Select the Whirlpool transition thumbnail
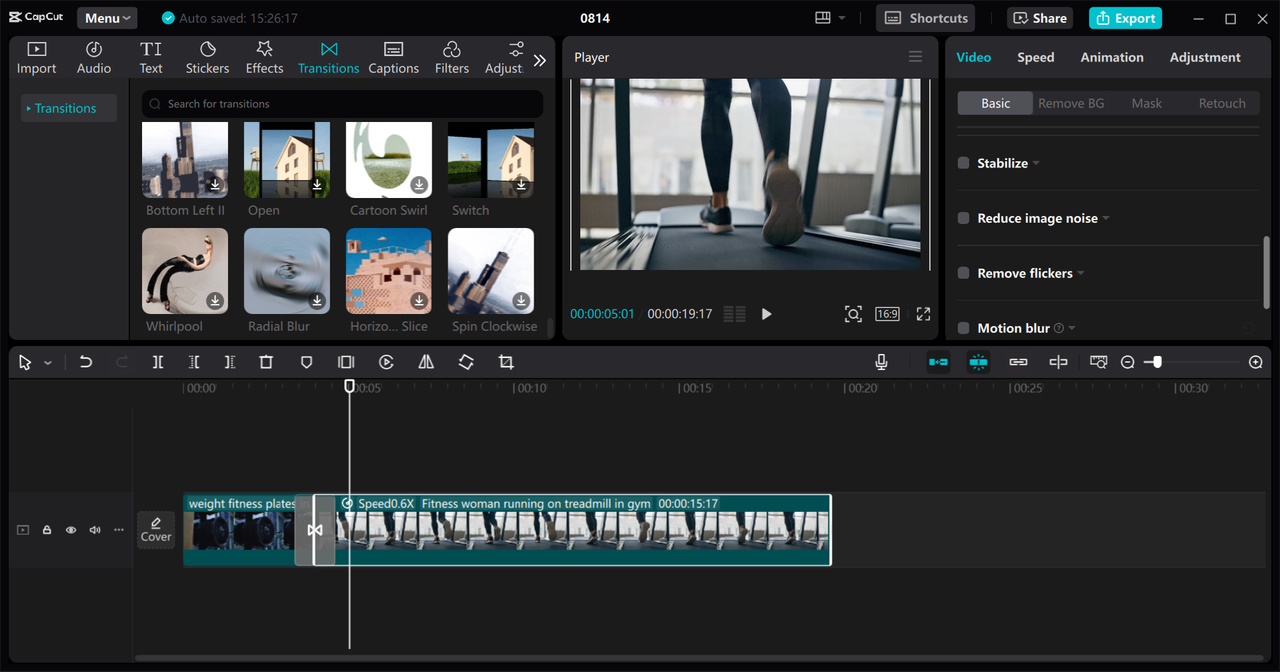This screenshot has width=1280, height=672. point(185,271)
